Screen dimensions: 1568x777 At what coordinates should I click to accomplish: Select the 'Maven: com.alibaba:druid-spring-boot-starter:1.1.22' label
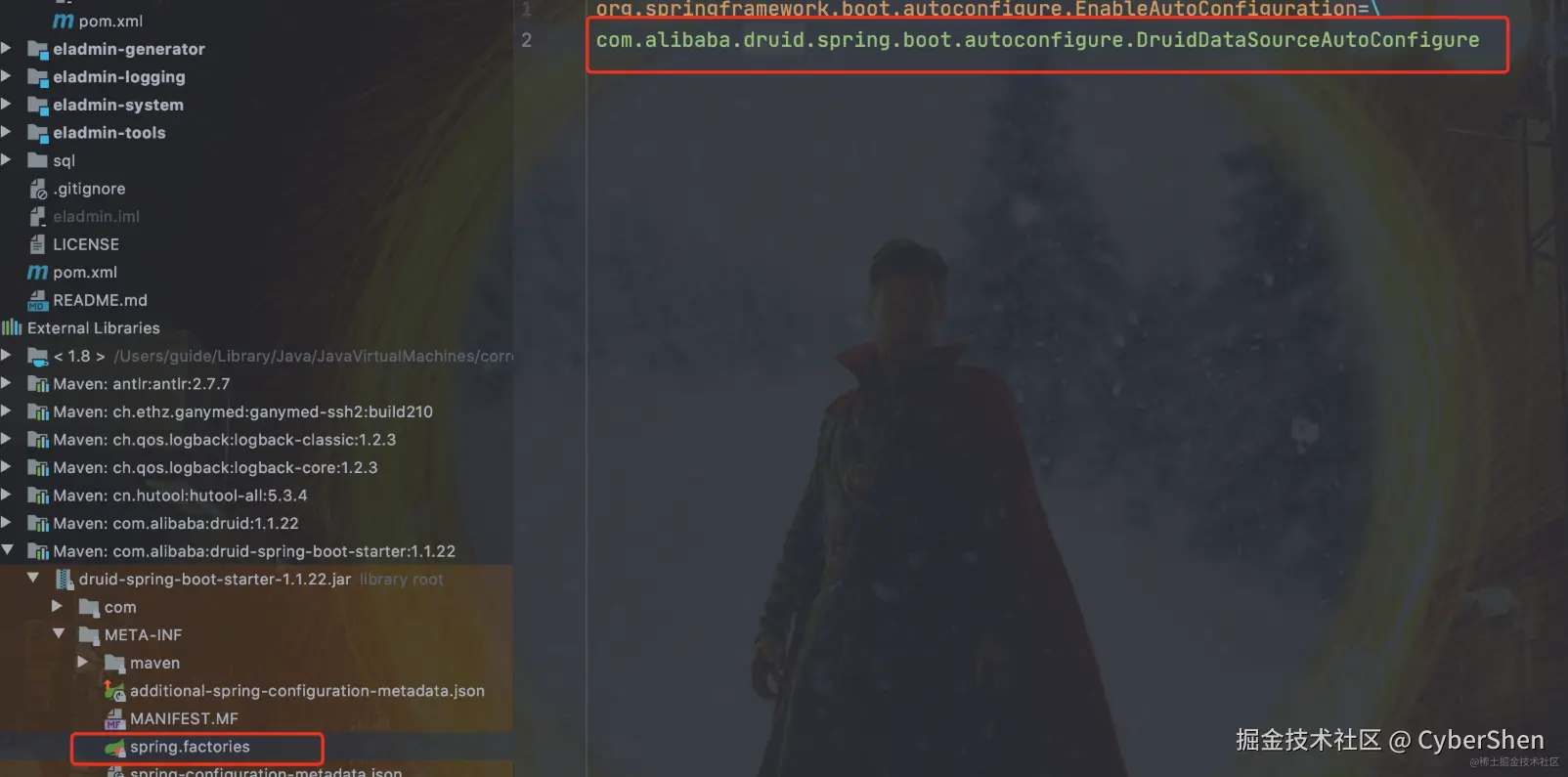pos(254,551)
